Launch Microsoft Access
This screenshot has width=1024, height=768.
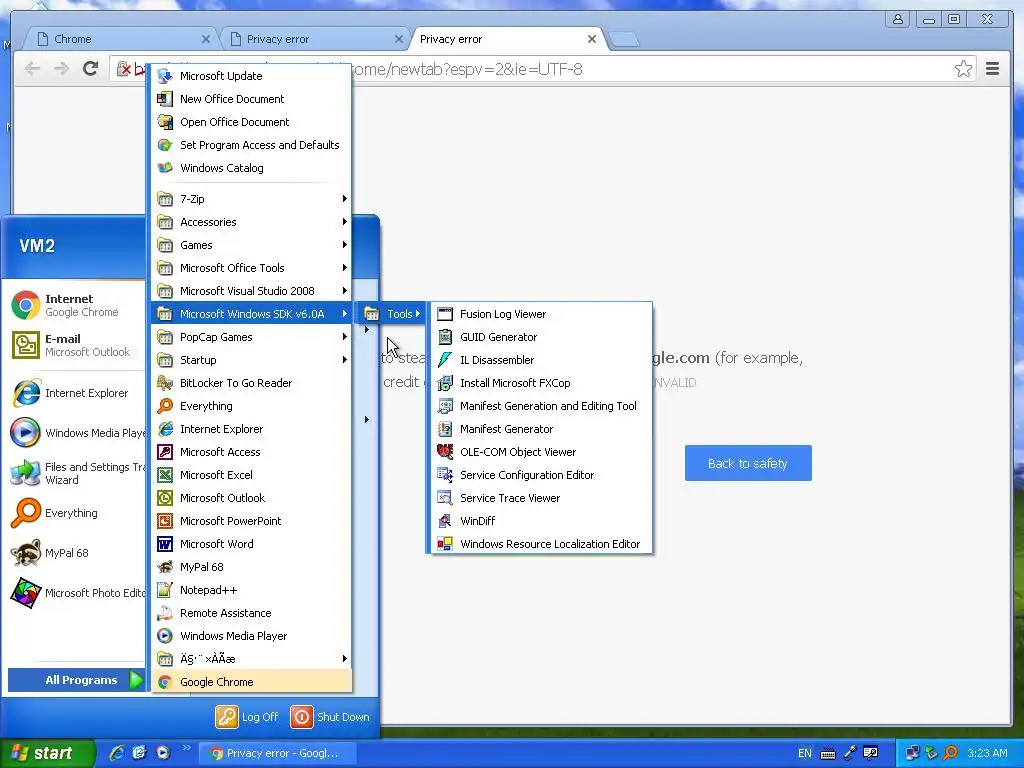[x=251, y=452]
